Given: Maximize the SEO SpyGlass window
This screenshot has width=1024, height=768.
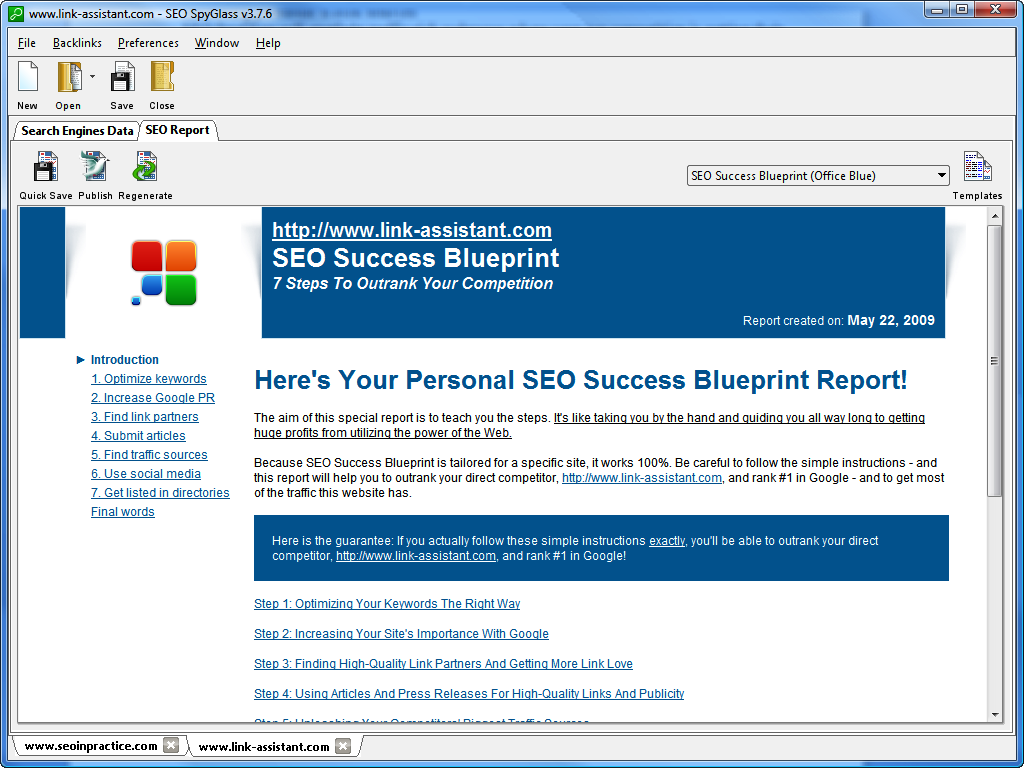Looking at the screenshot, I should 962,10.
